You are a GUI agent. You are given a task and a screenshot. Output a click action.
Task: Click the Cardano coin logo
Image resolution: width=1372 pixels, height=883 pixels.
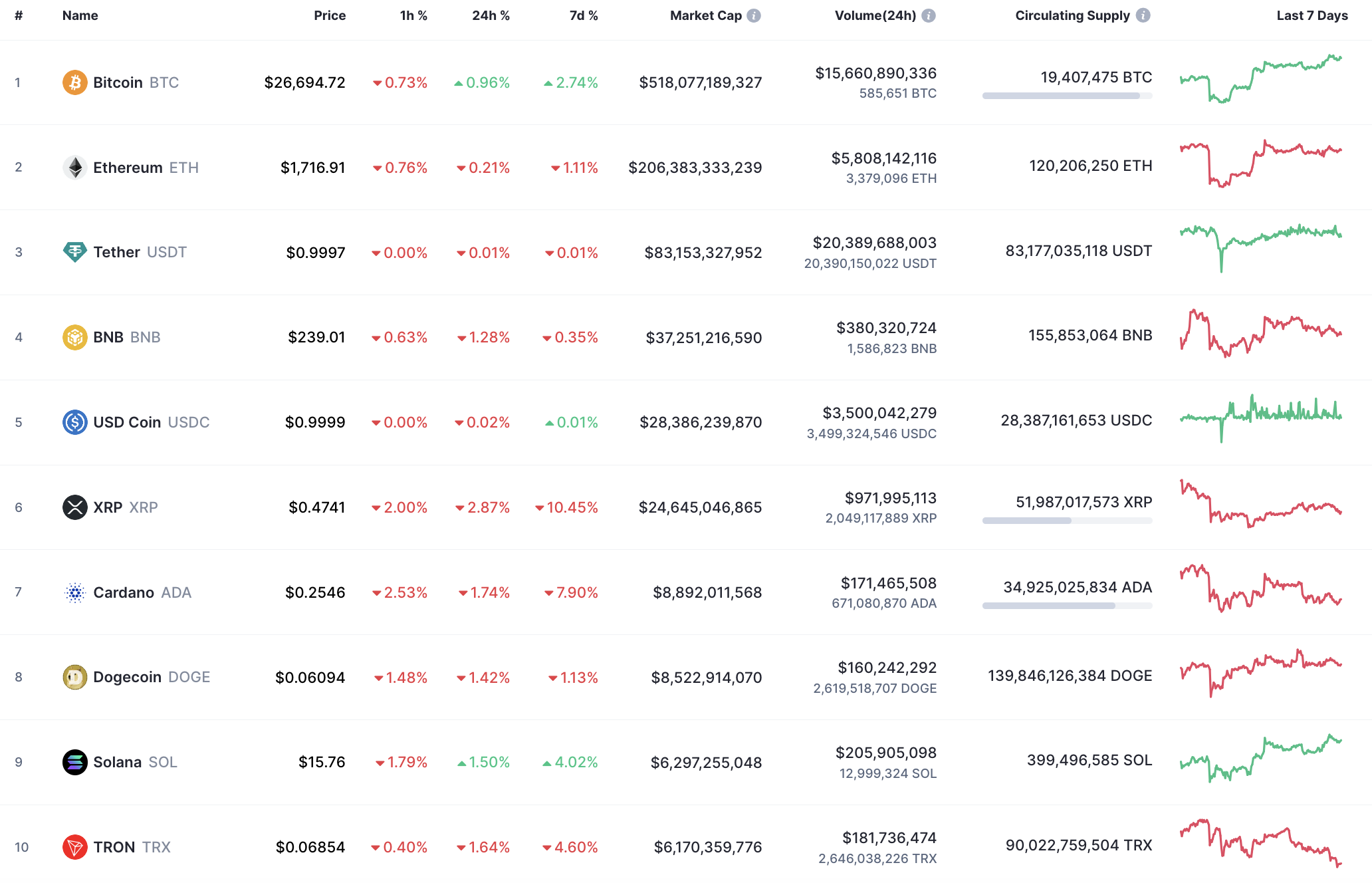(x=75, y=592)
